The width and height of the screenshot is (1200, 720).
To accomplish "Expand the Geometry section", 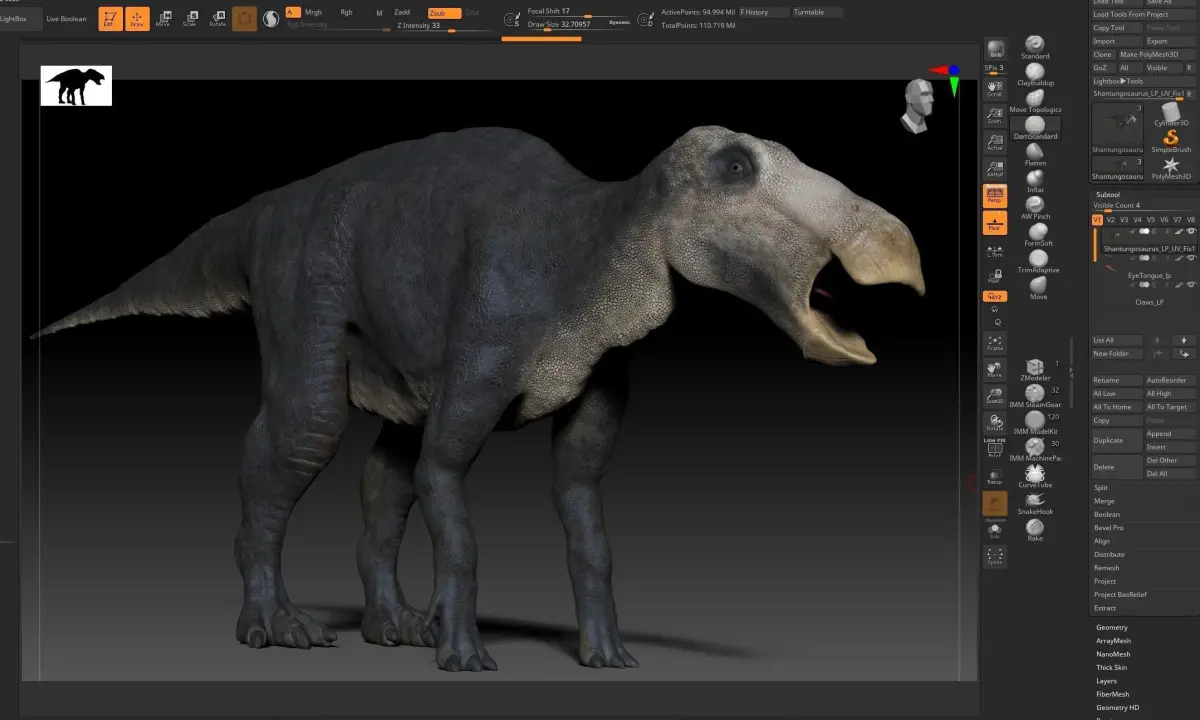I will [1112, 628].
